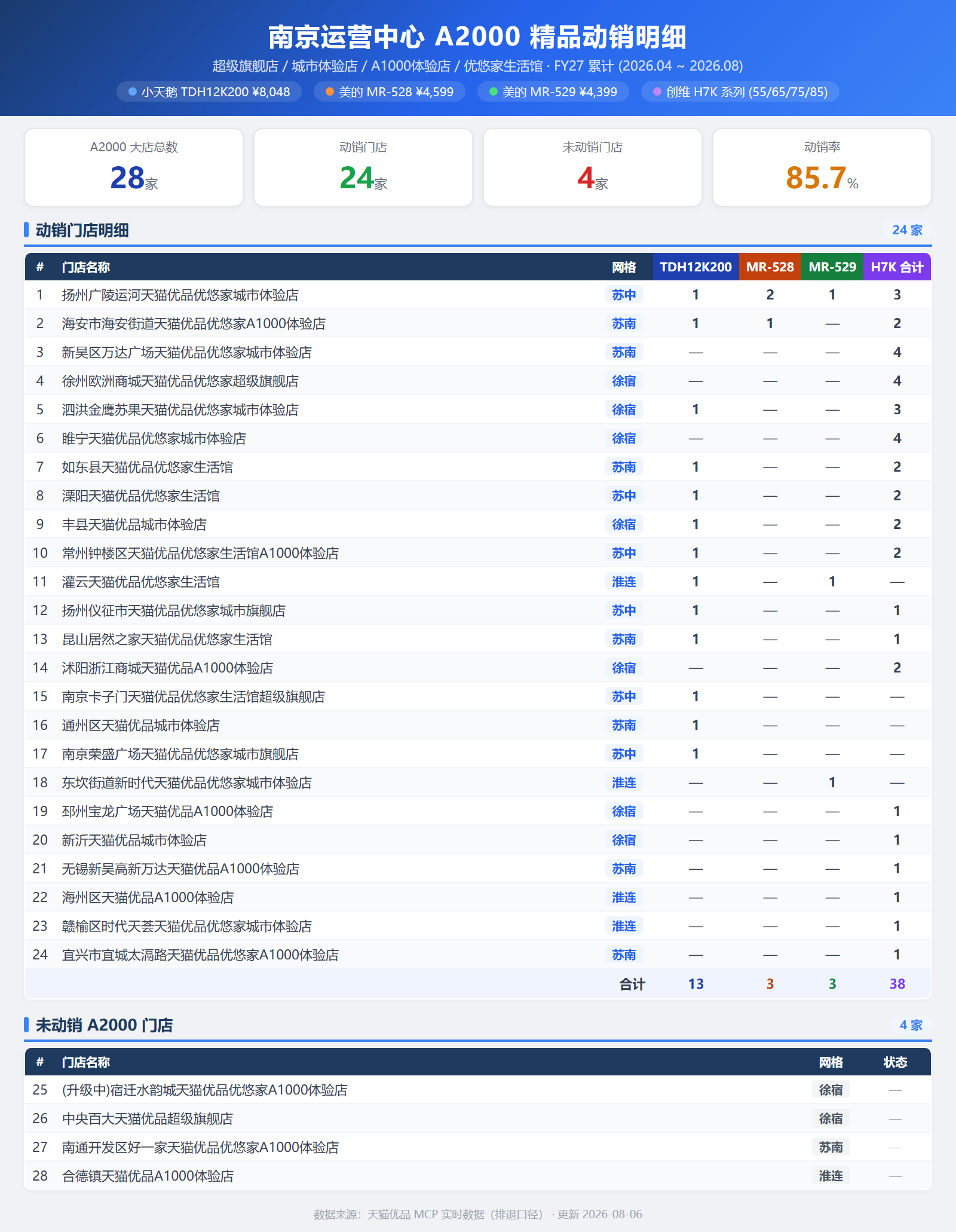Select row 南通开发区好一家天猫优品优悠家A1000体验店
The height and width of the screenshot is (1232, 956).
(x=478, y=1147)
